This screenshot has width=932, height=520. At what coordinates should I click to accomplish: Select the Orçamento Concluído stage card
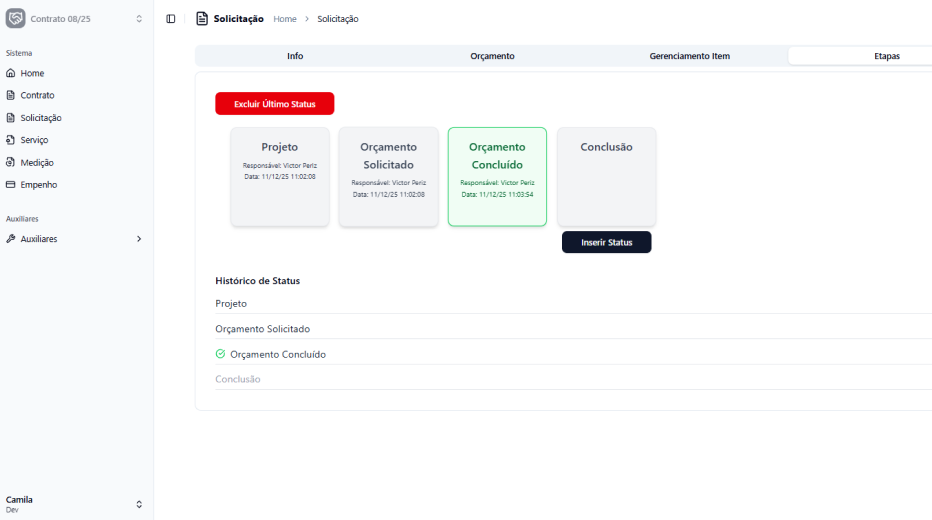point(497,176)
